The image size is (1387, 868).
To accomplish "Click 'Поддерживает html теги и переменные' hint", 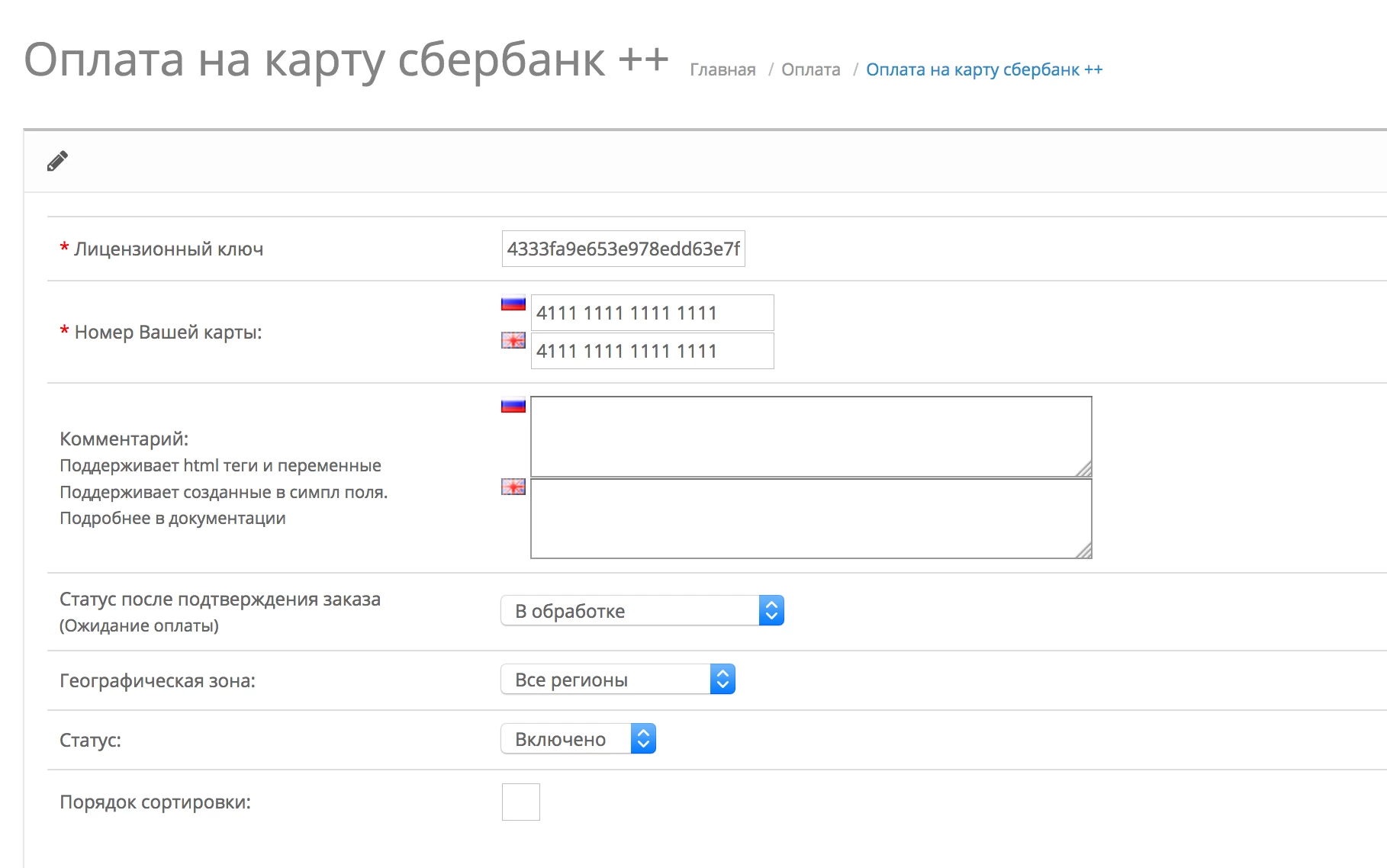I will point(220,465).
